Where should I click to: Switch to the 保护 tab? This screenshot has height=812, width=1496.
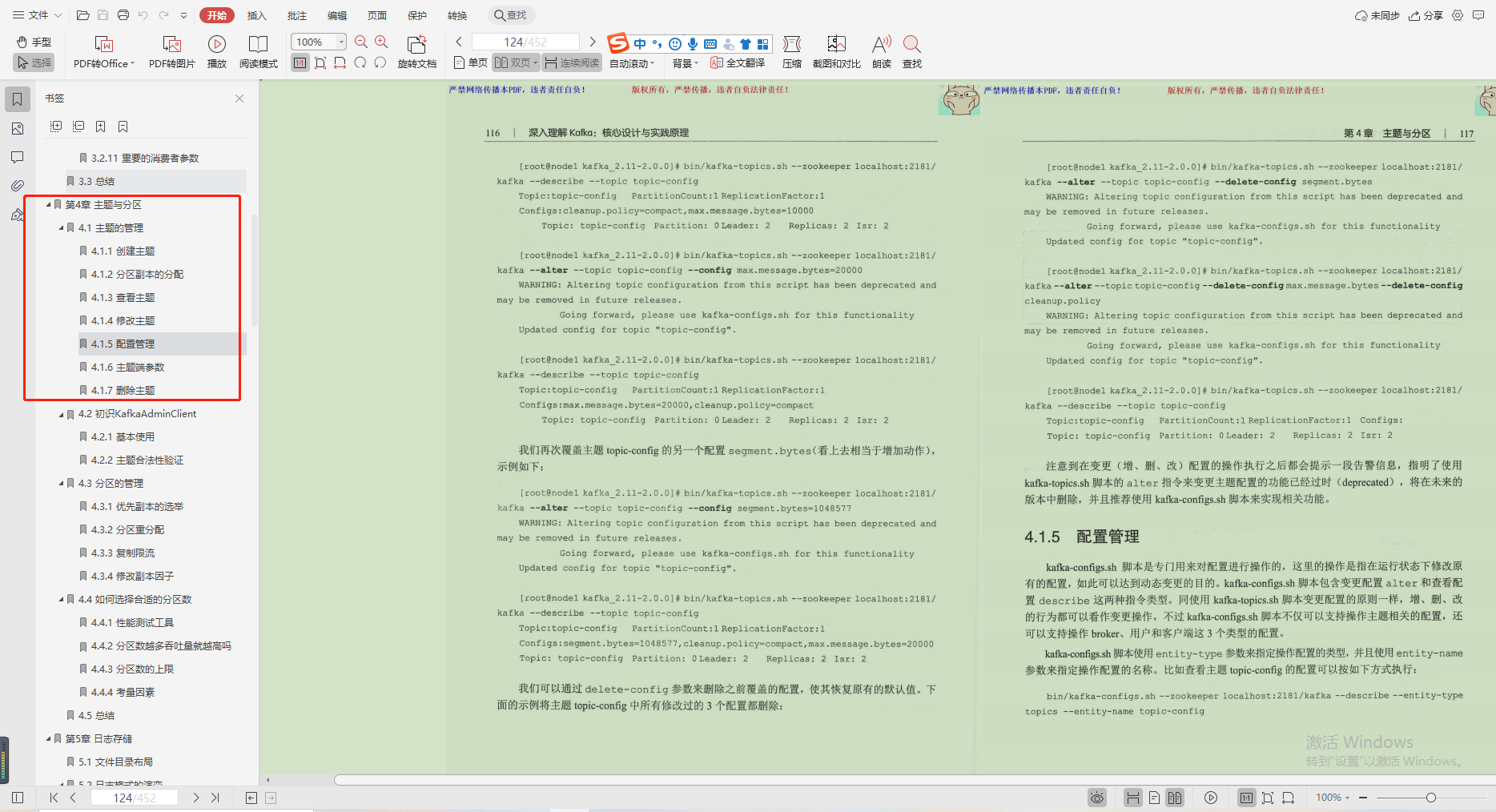[x=417, y=15]
